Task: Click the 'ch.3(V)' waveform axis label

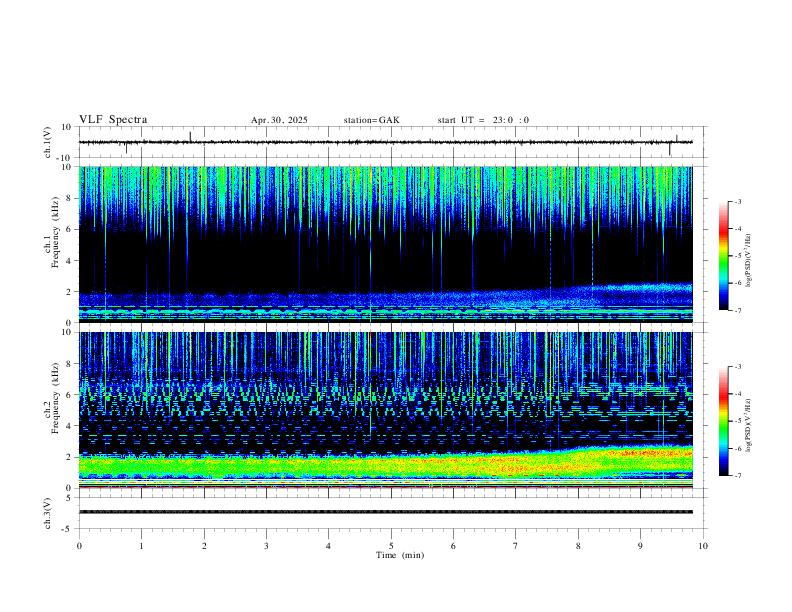Action: click(47, 513)
